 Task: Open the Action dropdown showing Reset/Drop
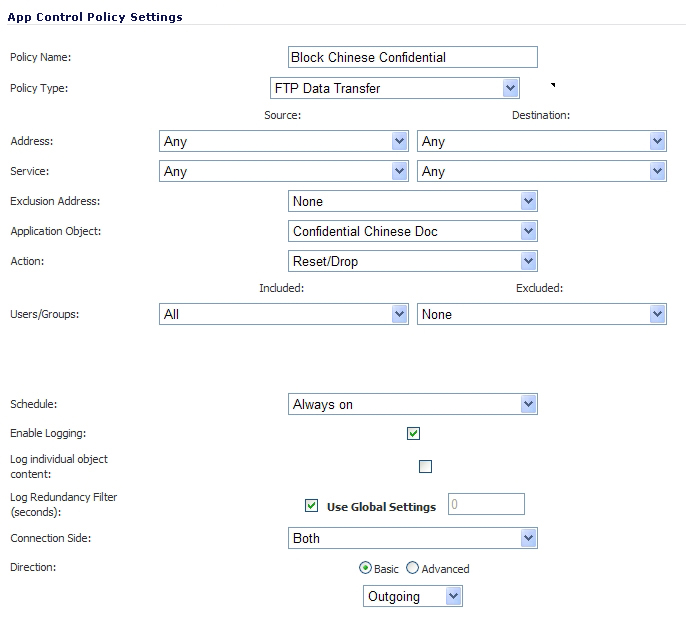(413, 261)
